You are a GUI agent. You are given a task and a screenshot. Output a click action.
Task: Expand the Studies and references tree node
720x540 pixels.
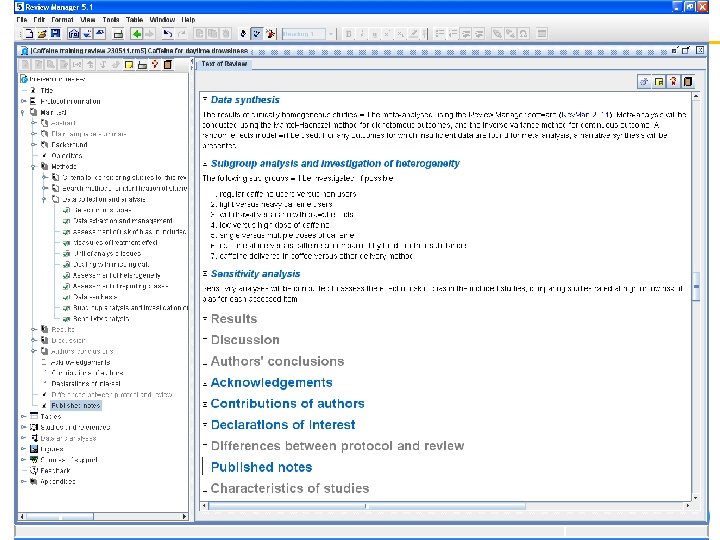coord(23,427)
